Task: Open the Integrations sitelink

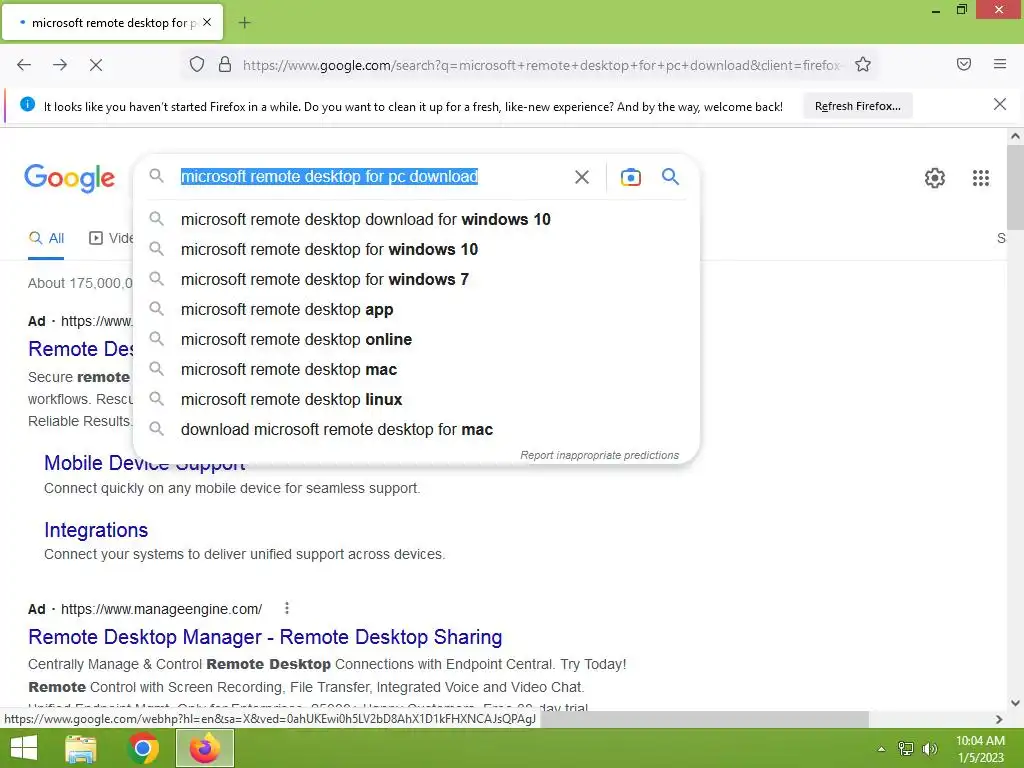Action: click(96, 530)
